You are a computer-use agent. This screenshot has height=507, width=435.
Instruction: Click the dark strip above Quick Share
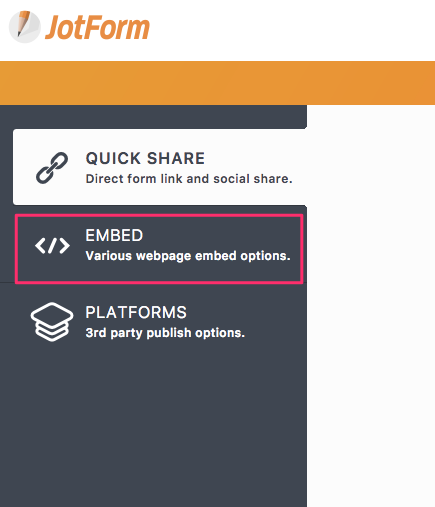point(153,117)
